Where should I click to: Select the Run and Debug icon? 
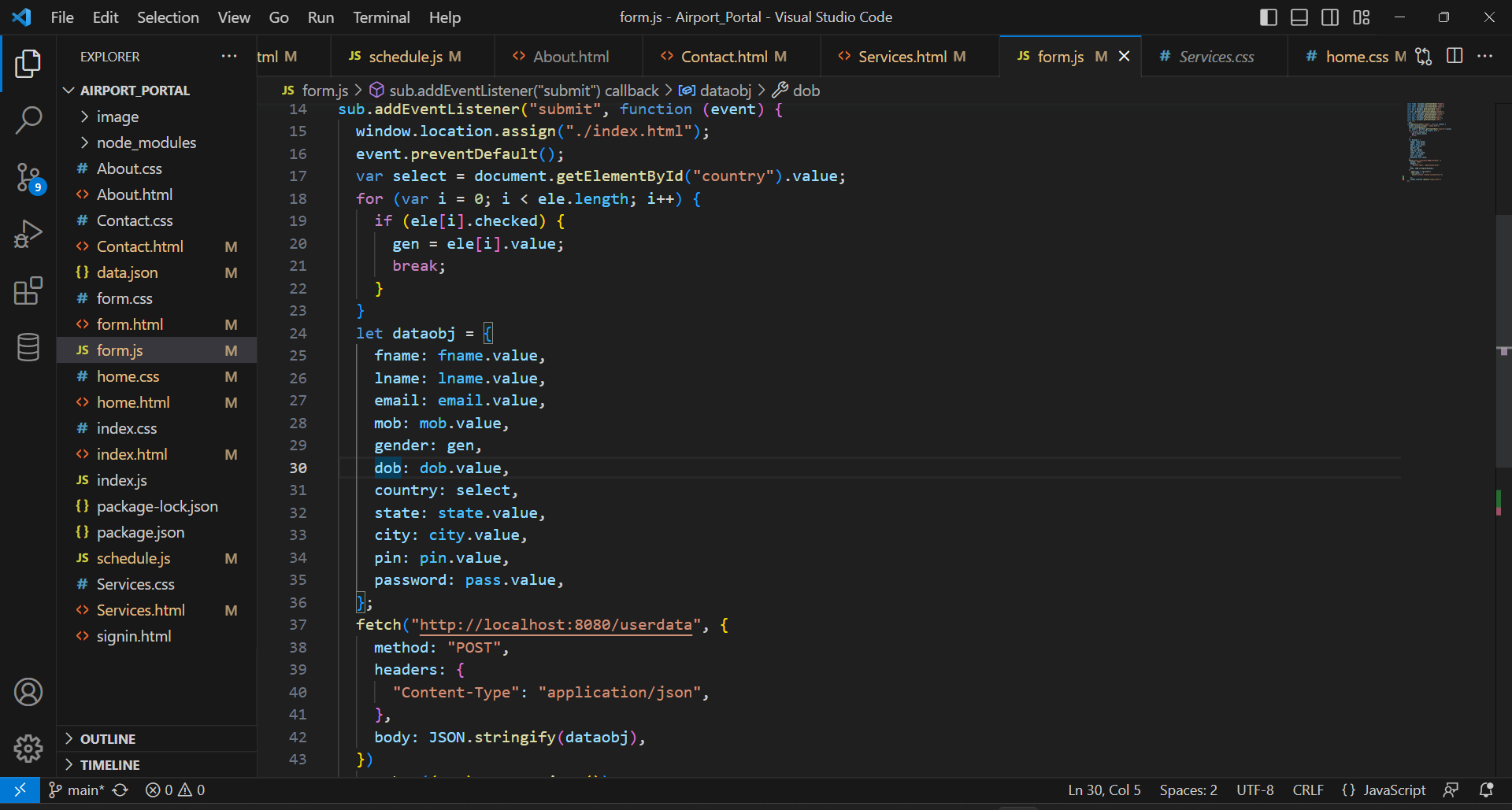[x=28, y=234]
